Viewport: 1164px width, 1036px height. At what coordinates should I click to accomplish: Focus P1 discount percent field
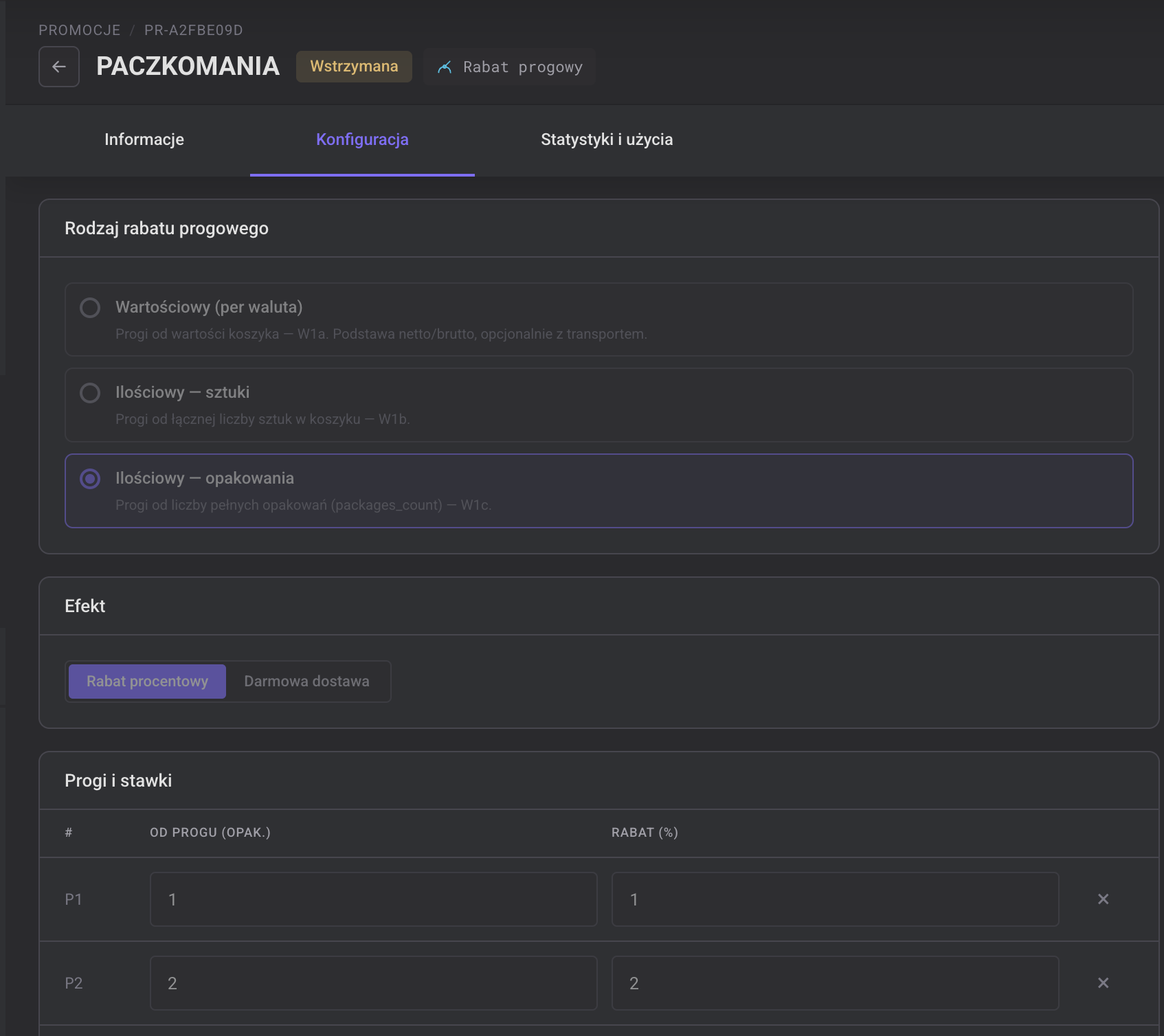click(x=835, y=899)
